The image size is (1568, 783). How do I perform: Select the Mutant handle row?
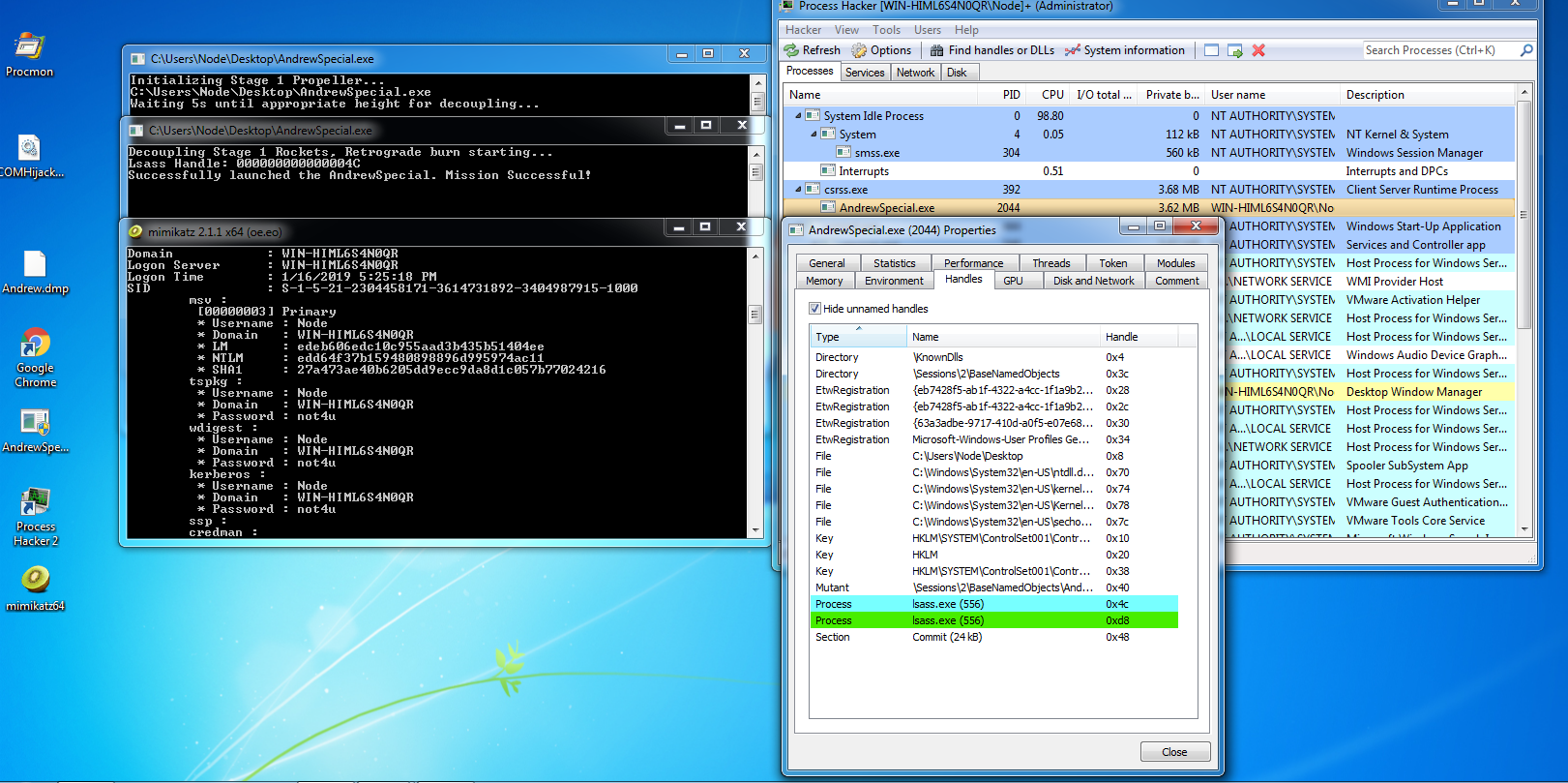994,587
